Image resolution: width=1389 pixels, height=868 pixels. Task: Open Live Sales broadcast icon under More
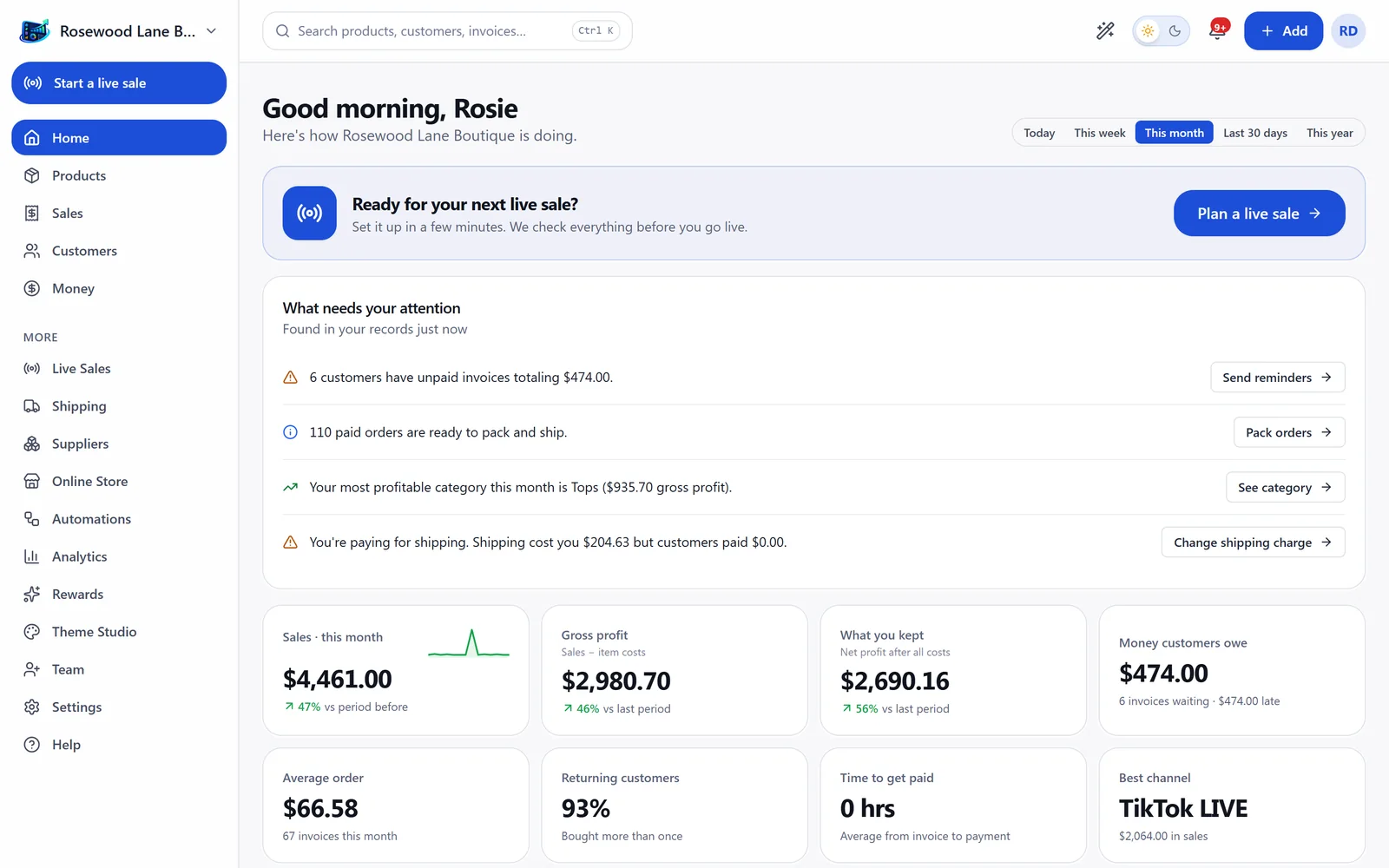click(x=32, y=369)
